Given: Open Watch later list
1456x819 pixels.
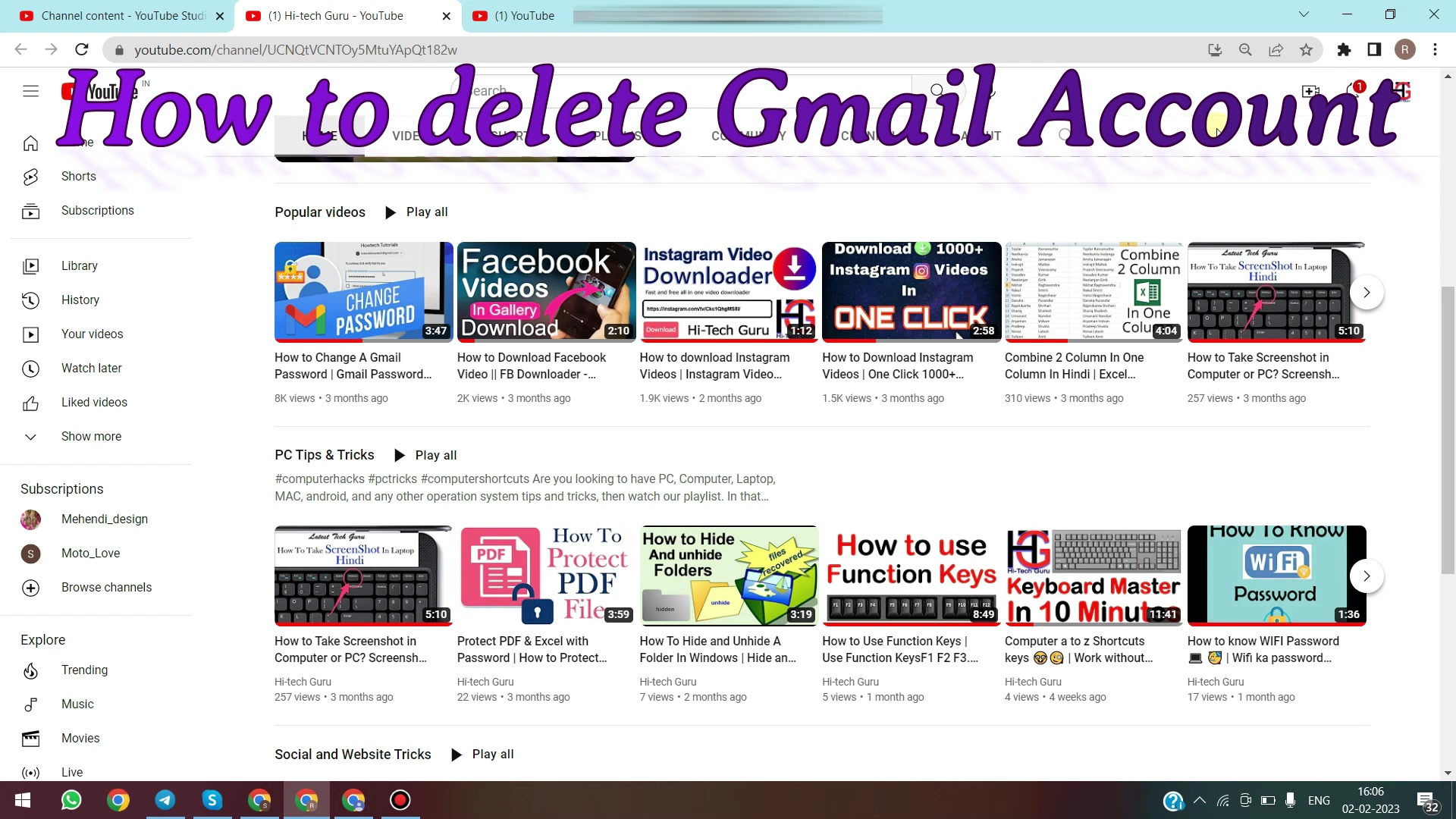Looking at the screenshot, I should pos(91,369).
